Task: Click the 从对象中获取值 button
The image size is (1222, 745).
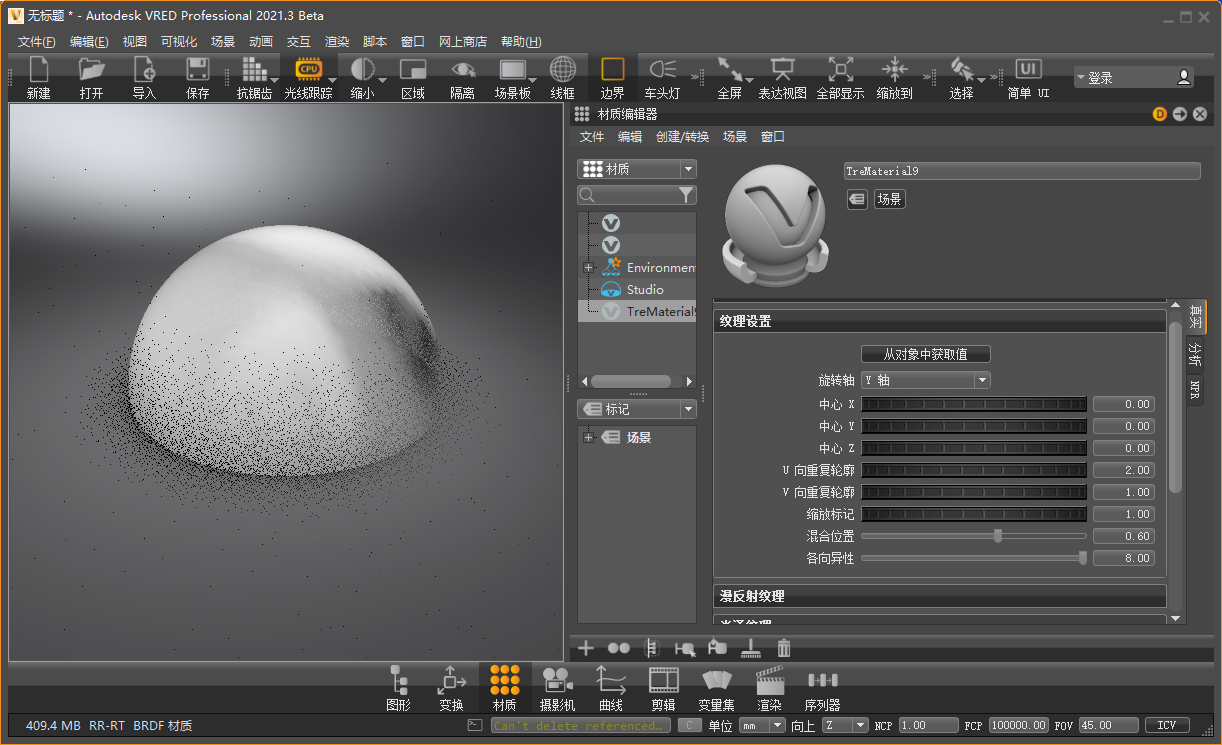Action: (925, 354)
